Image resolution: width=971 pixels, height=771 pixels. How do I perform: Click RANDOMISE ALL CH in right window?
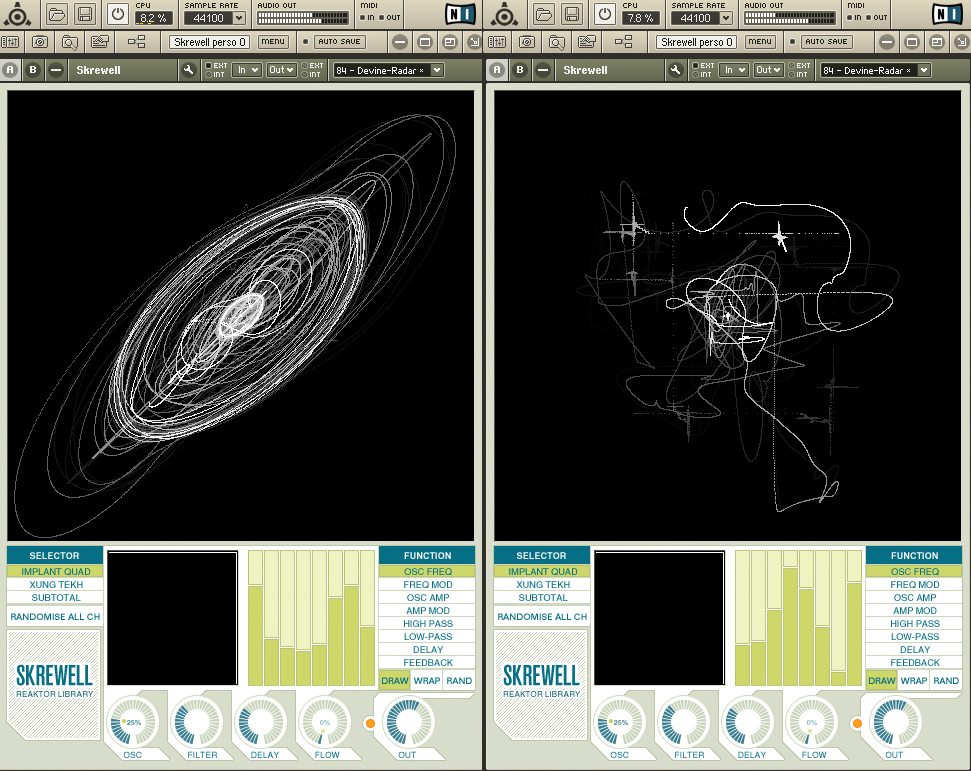pyautogui.click(x=542, y=616)
